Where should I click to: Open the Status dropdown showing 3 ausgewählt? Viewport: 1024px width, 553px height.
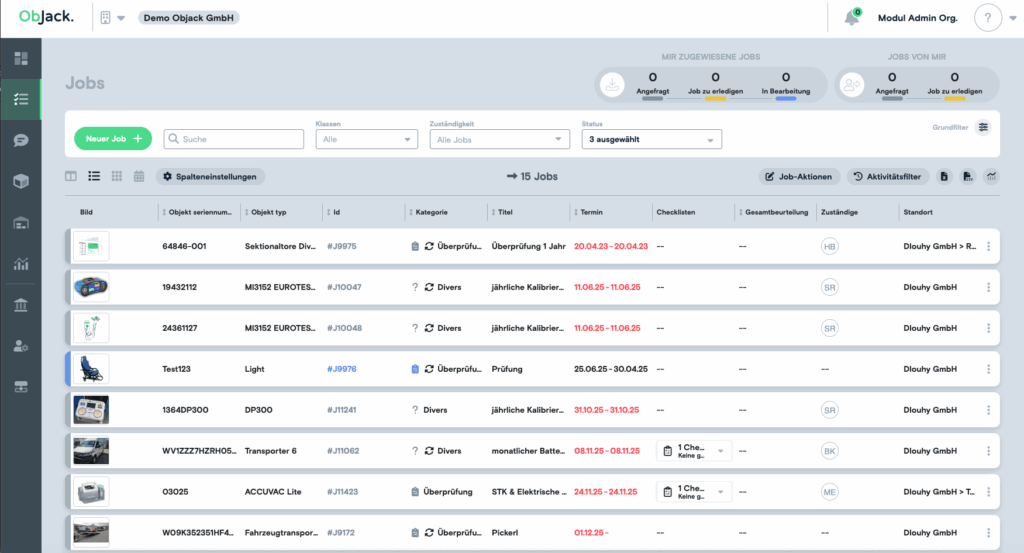651,140
